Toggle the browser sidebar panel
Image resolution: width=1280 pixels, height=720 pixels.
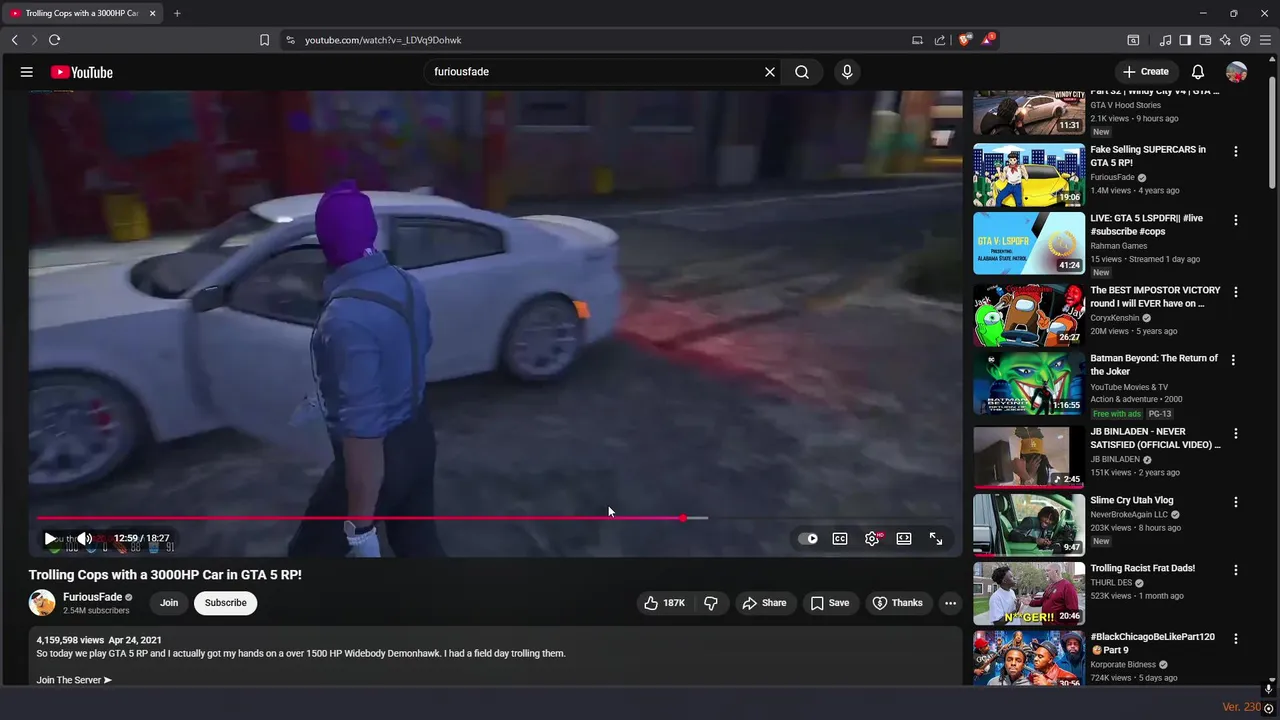(1185, 40)
